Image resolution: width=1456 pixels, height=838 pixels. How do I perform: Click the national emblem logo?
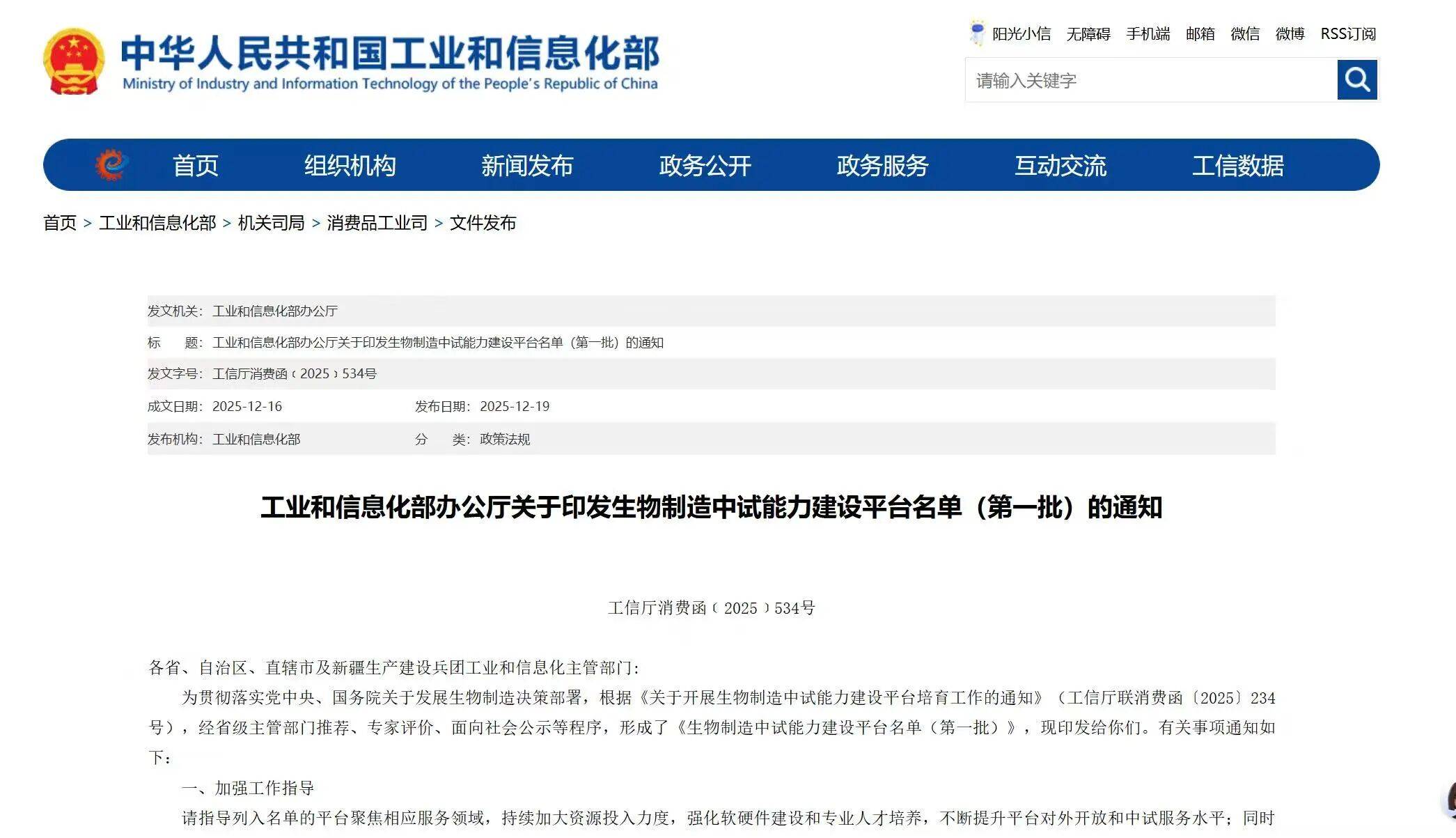74,61
